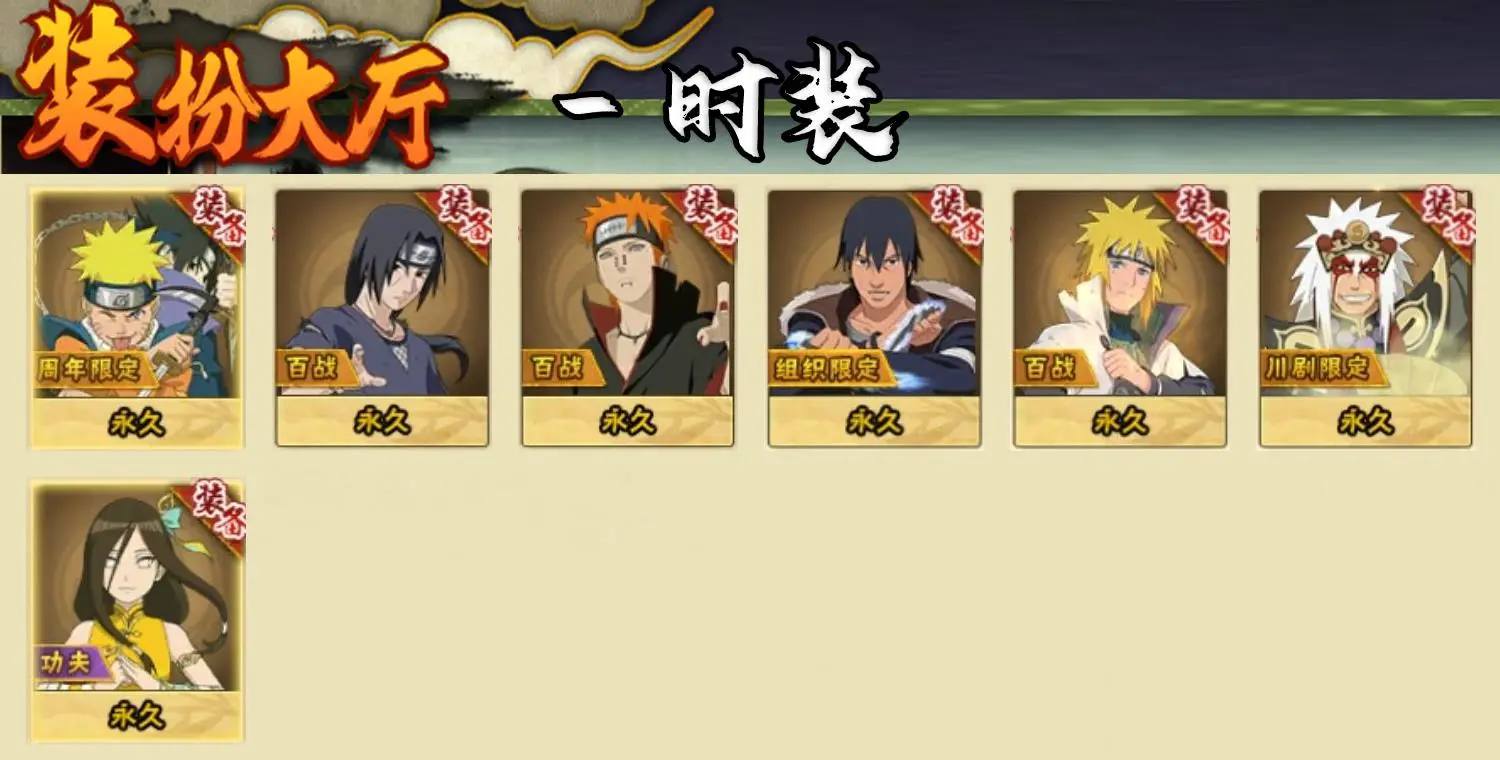Select the Minato 百战 costume portrait
The height and width of the screenshot is (760, 1500).
point(1120,294)
